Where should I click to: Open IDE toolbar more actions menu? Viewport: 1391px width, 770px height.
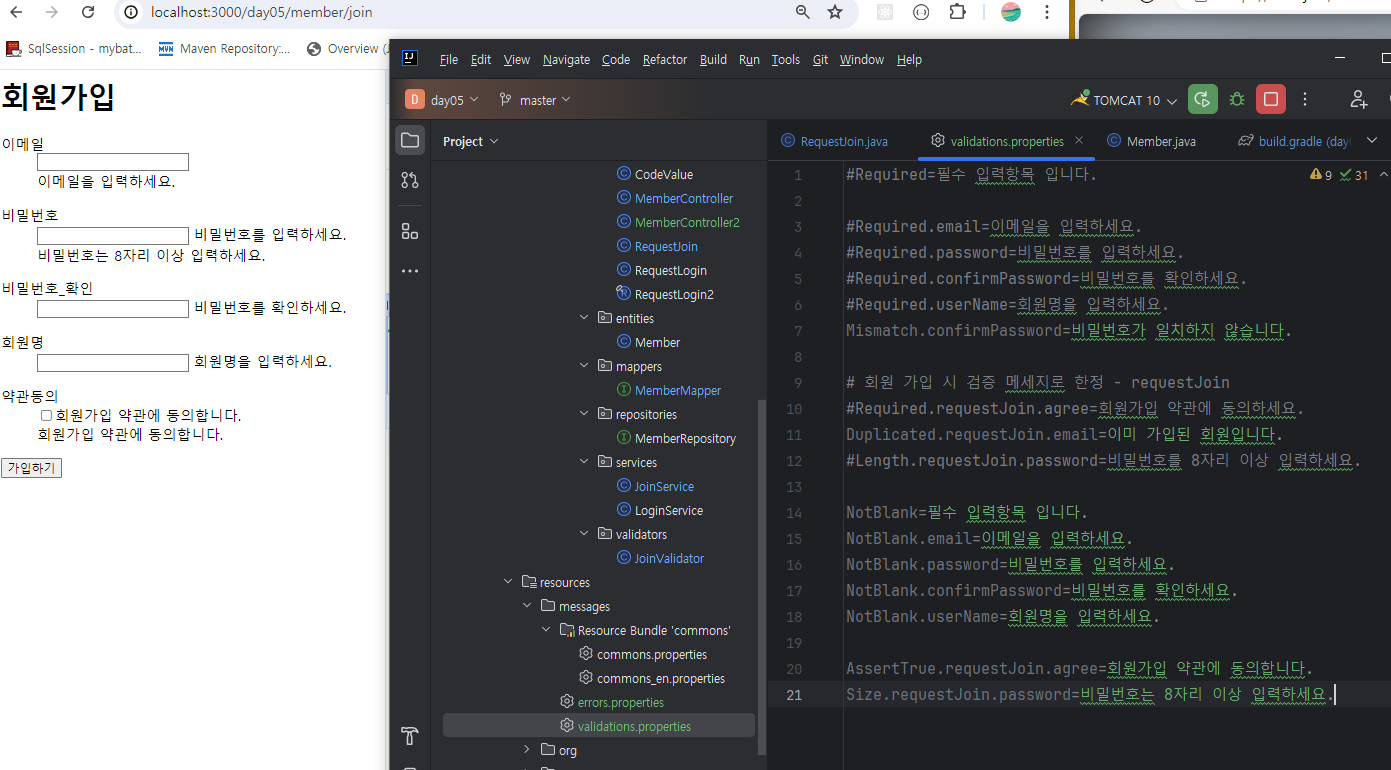pyautogui.click(x=1305, y=100)
